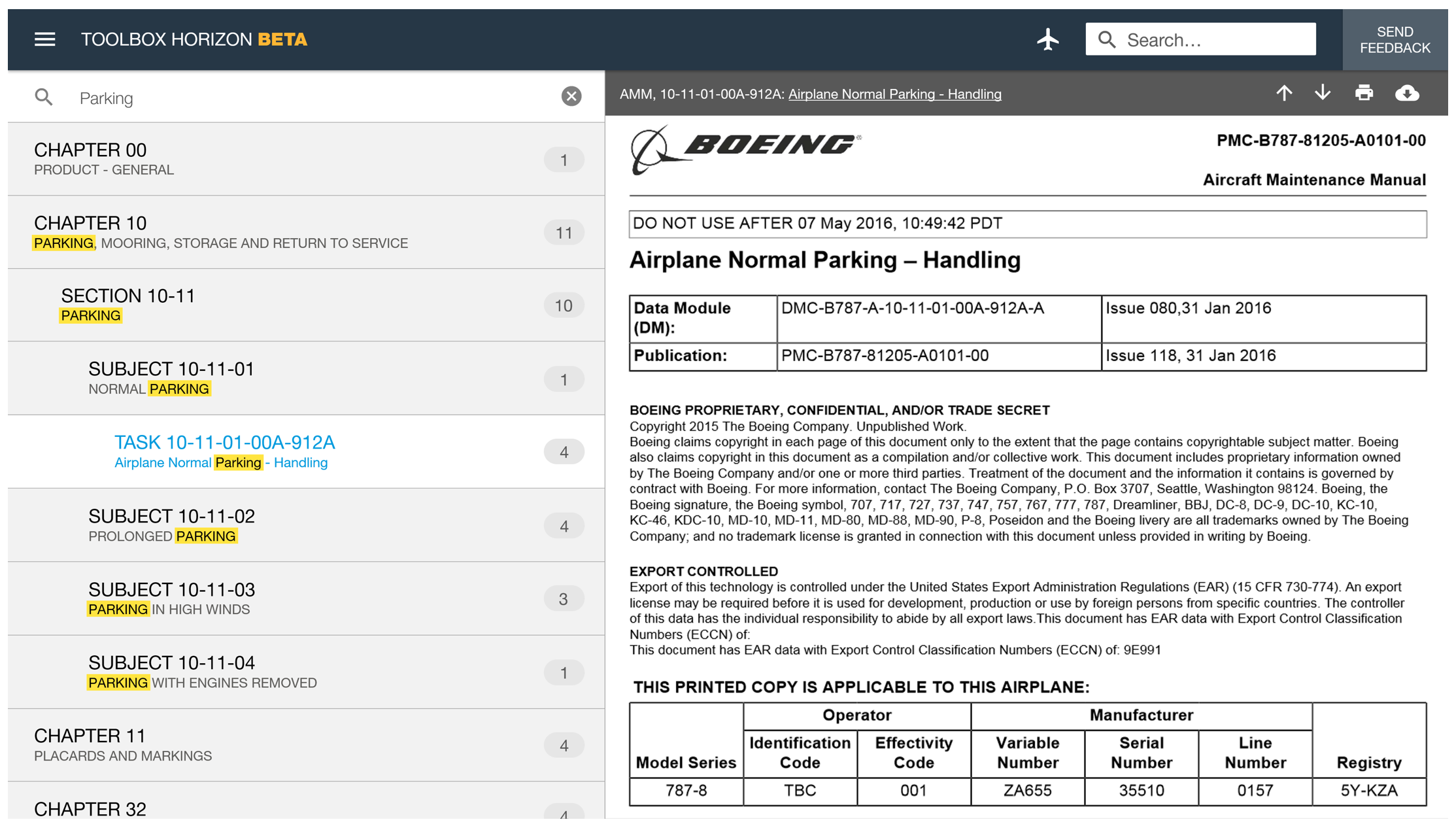Viewport: 1456px width, 826px height.
Task: Print the current document
Action: 1364,94
